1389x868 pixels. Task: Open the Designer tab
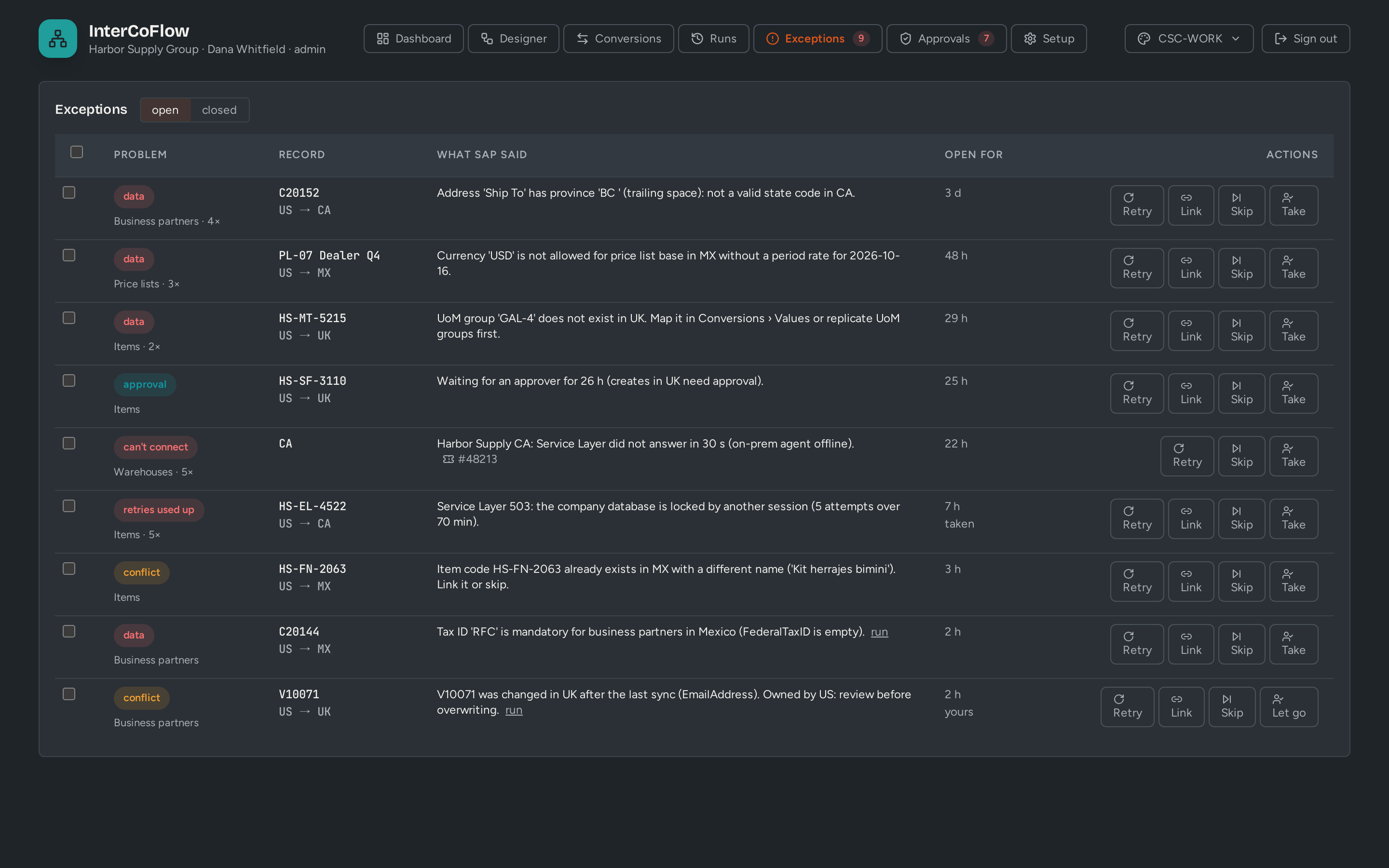click(513, 39)
